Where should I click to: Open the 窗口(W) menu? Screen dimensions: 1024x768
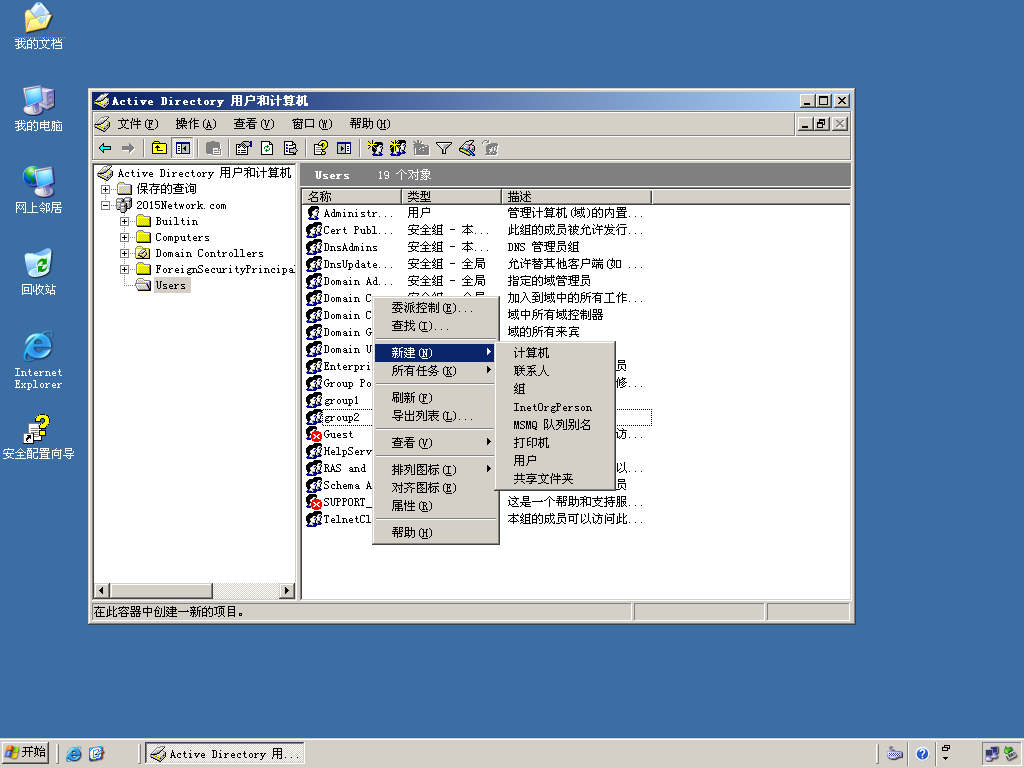(x=312, y=124)
